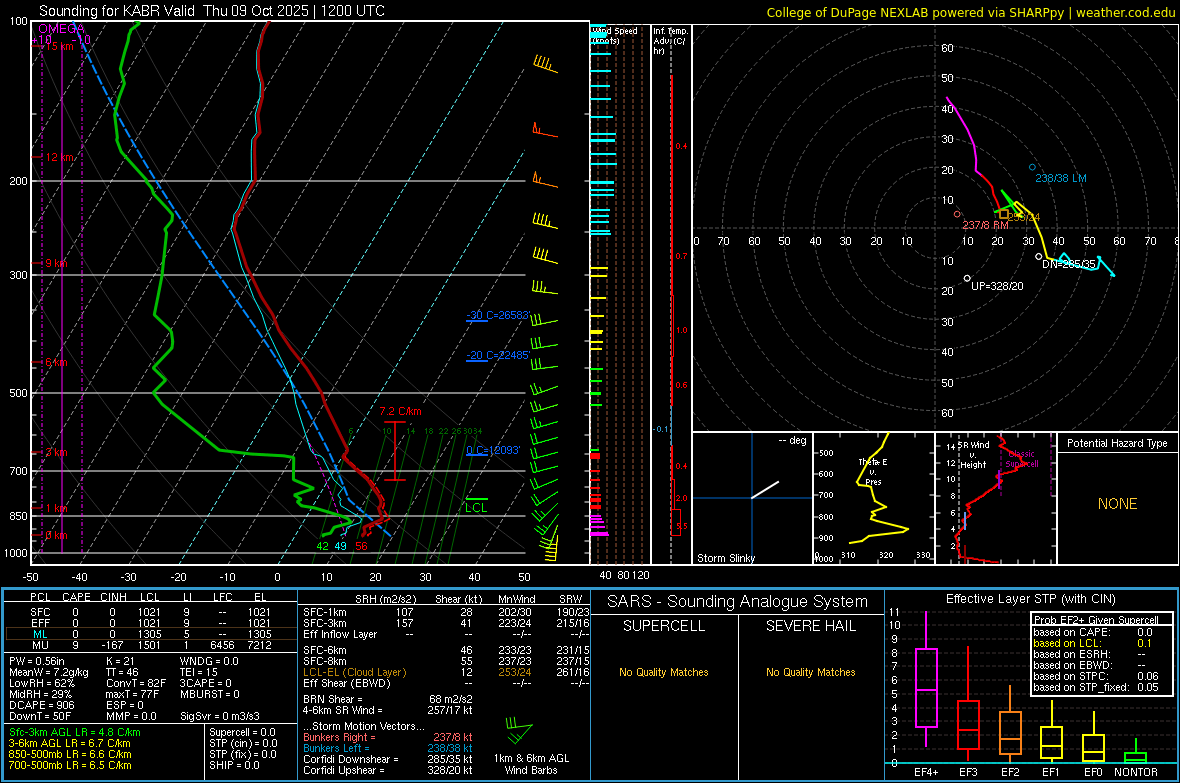The image size is (1180, 783).
Task: Click the Wind Speed (knots) panel header
Action: point(614,35)
